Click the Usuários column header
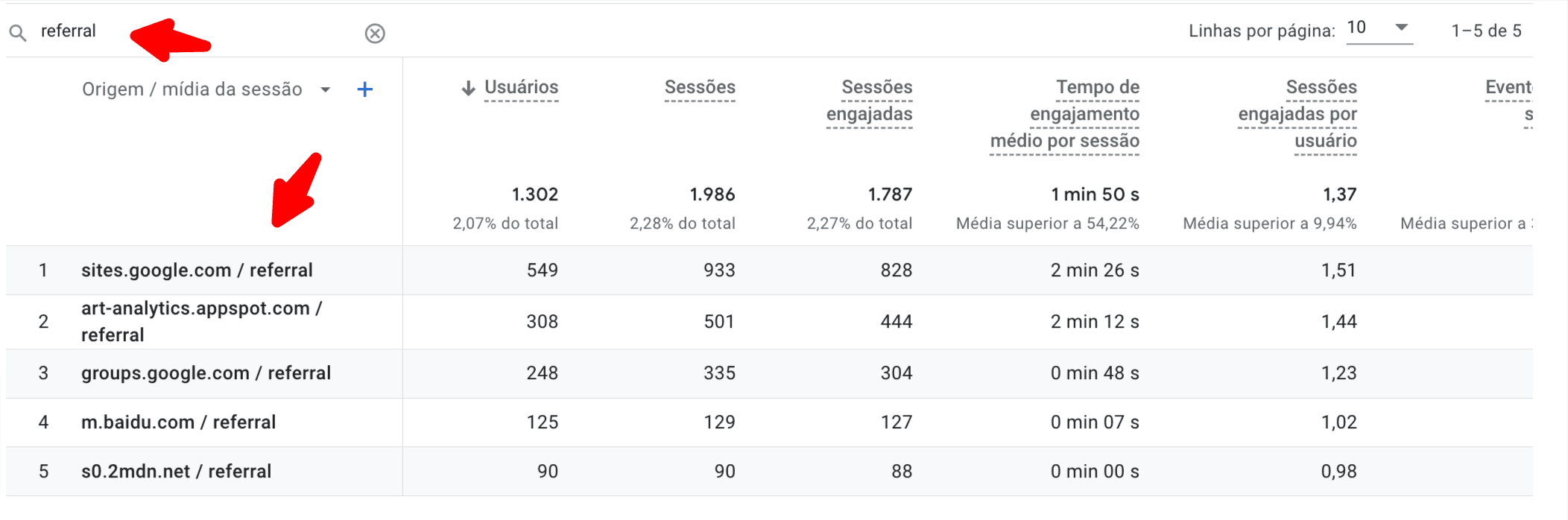Image resolution: width=1568 pixels, height=520 pixels. [x=520, y=86]
